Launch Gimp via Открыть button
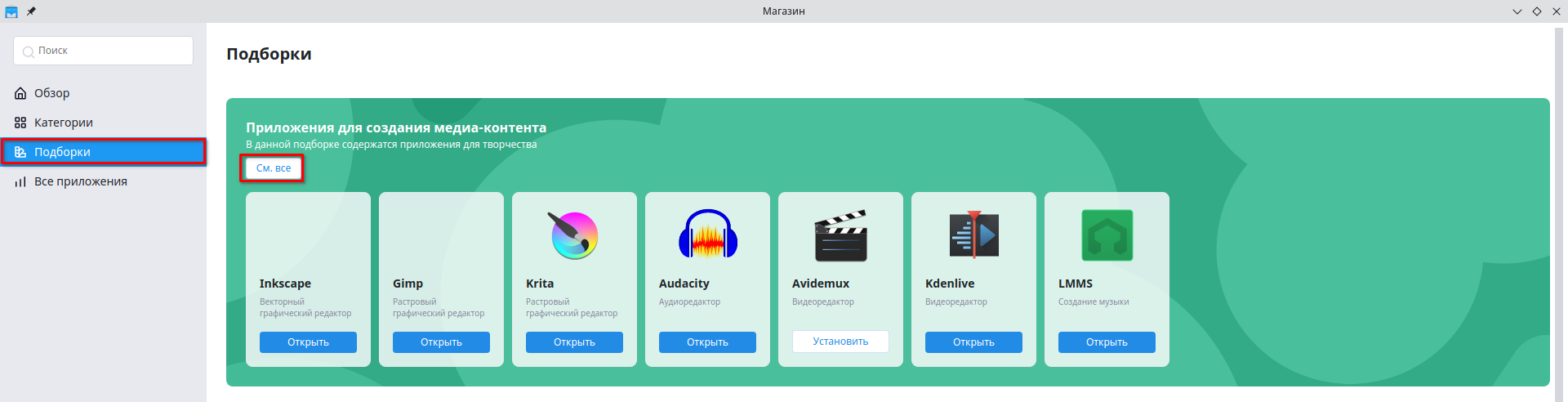Screen dimensions: 1568x402 pyautogui.click(x=441, y=342)
